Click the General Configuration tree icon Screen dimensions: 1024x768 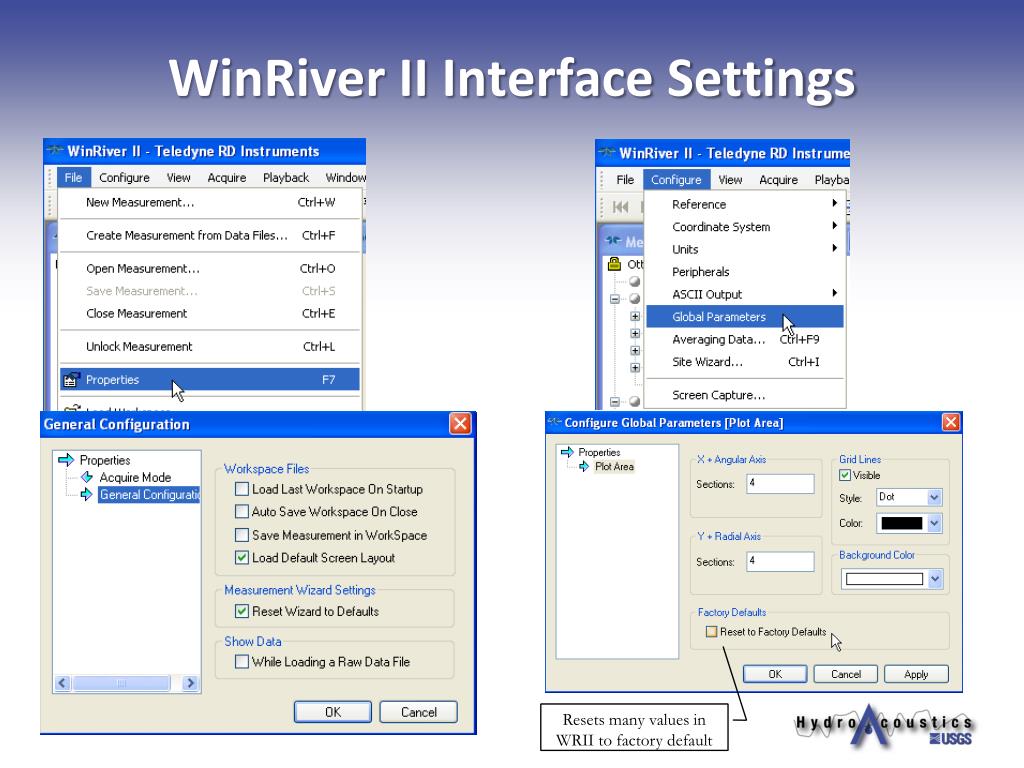pyautogui.click(x=87, y=494)
